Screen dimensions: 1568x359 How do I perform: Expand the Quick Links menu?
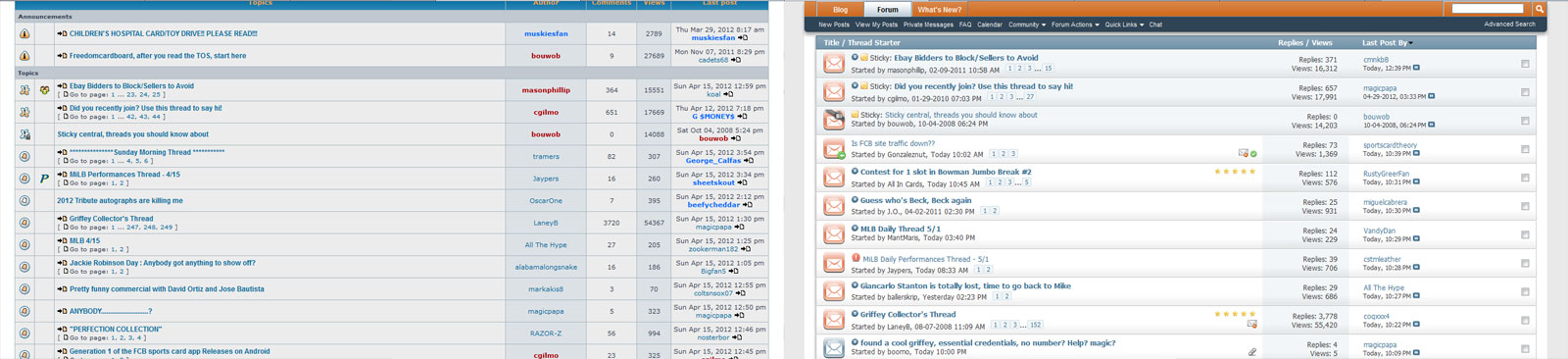point(1124,25)
